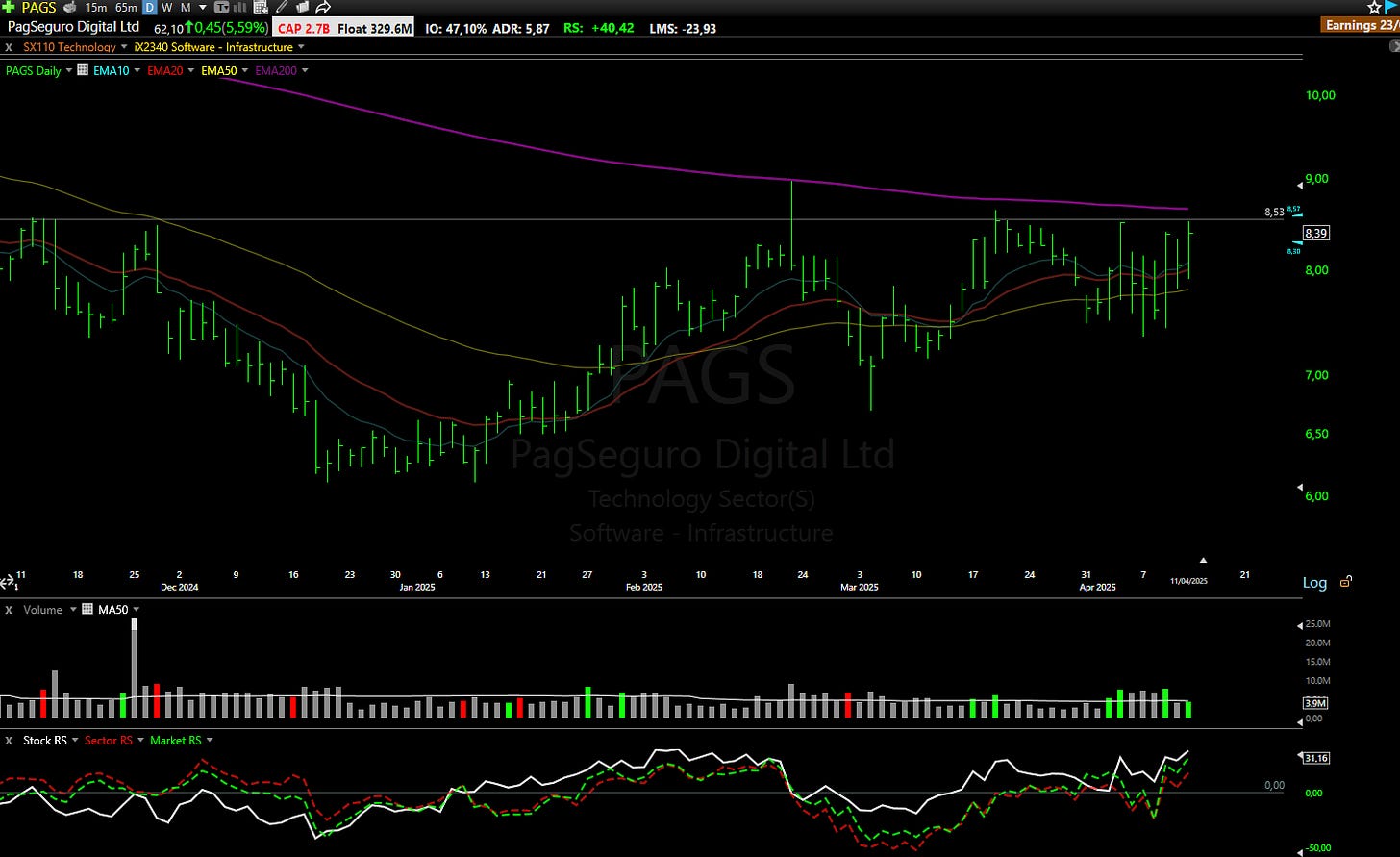Open the data table grid icon

tap(261, 8)
